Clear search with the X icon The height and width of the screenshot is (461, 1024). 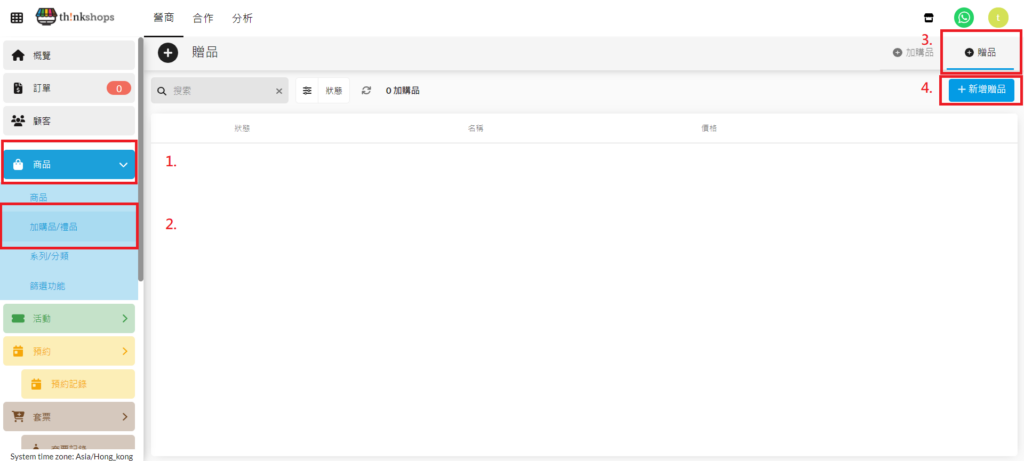279,91
